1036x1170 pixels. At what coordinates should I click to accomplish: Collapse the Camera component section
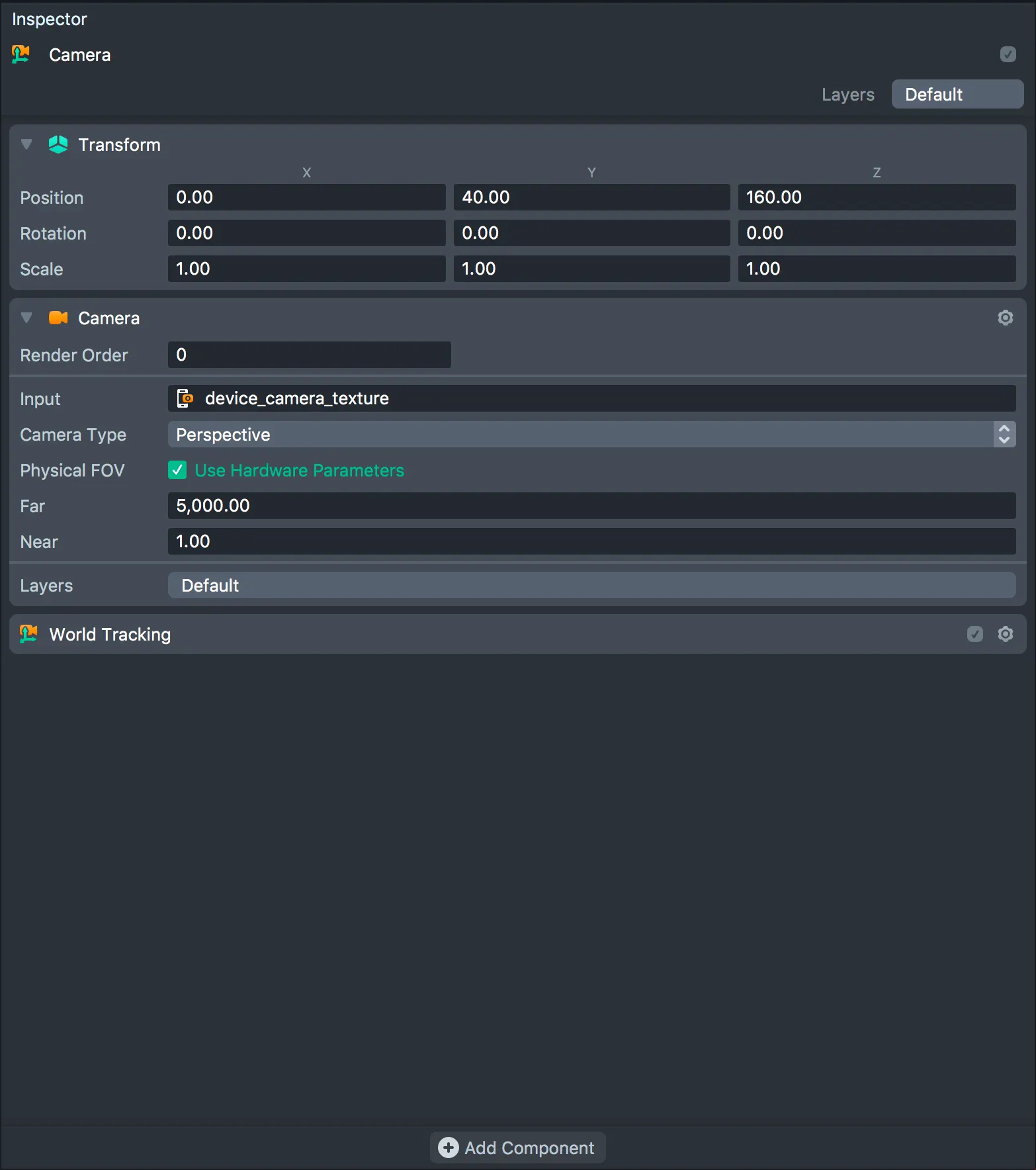[26, 318]
